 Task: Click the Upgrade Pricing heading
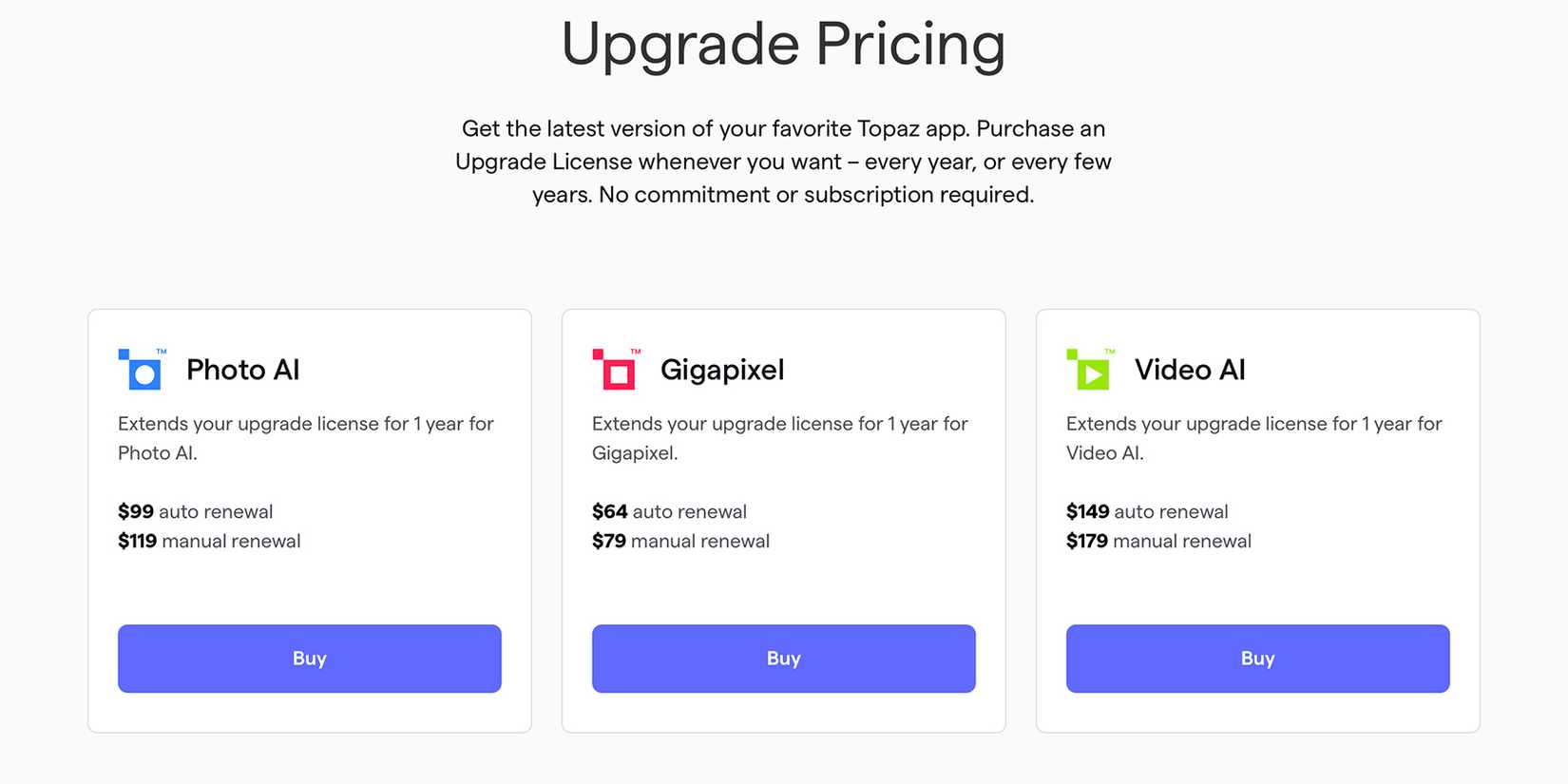783,45
